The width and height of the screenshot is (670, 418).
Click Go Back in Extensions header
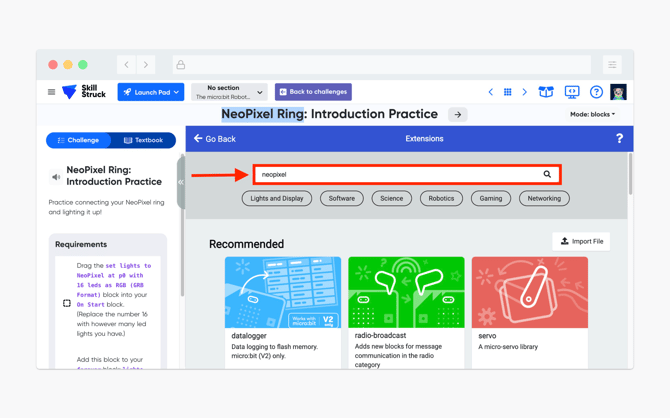click(215, 138)
